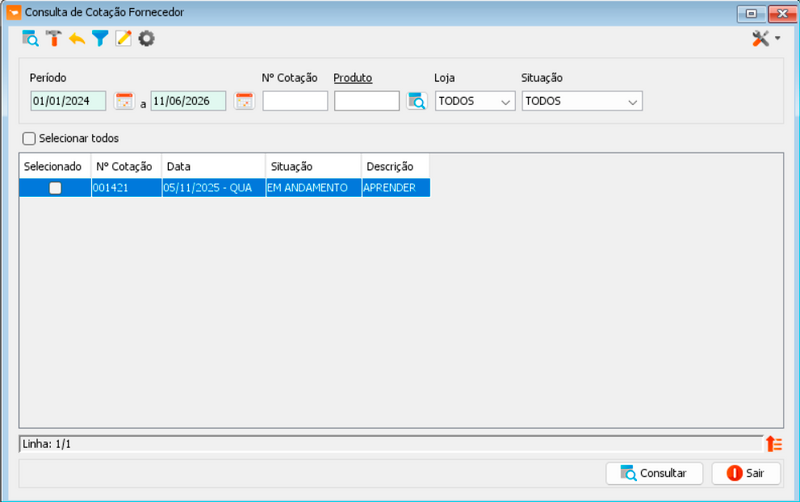Focus the Nº Cotação input field

[295, 101]
